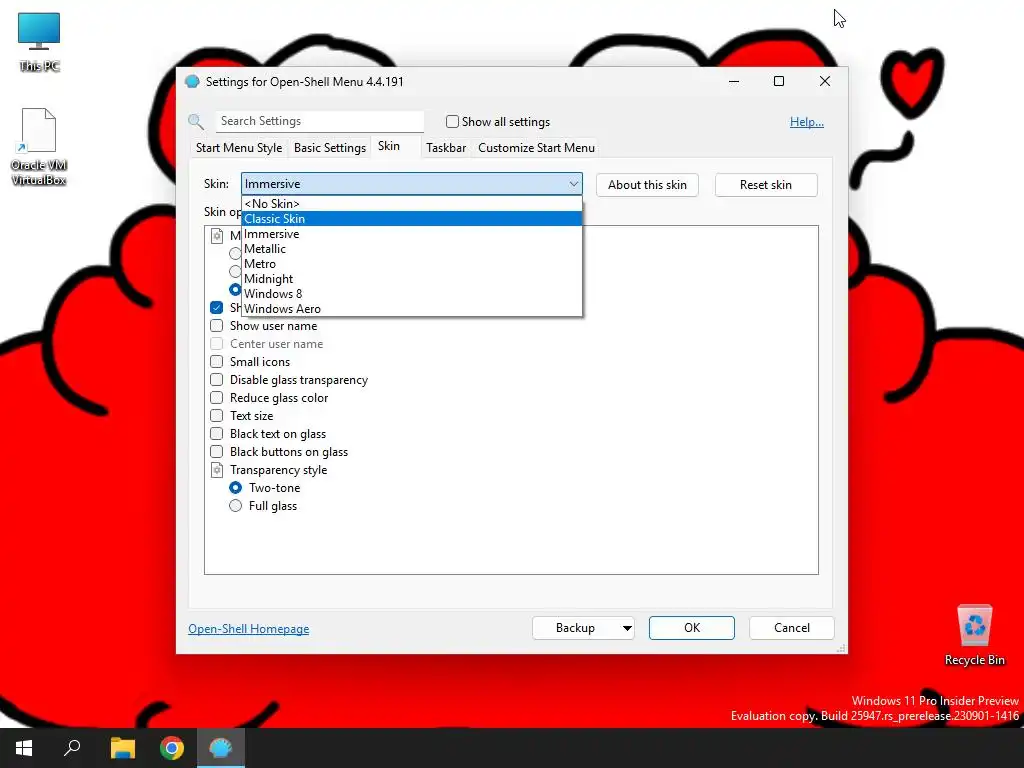This screenshot has width=1024, height=768.
Task: Choose <No Skin> from list
Action: point(411,204)
